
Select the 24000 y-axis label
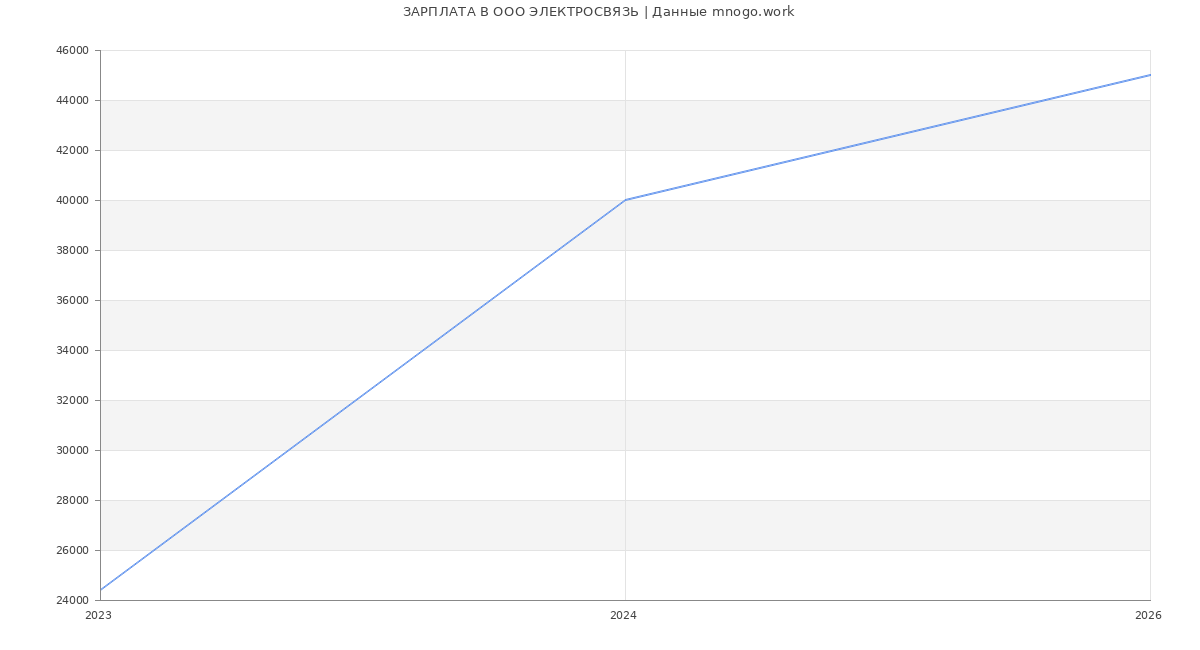pos(72,600)
